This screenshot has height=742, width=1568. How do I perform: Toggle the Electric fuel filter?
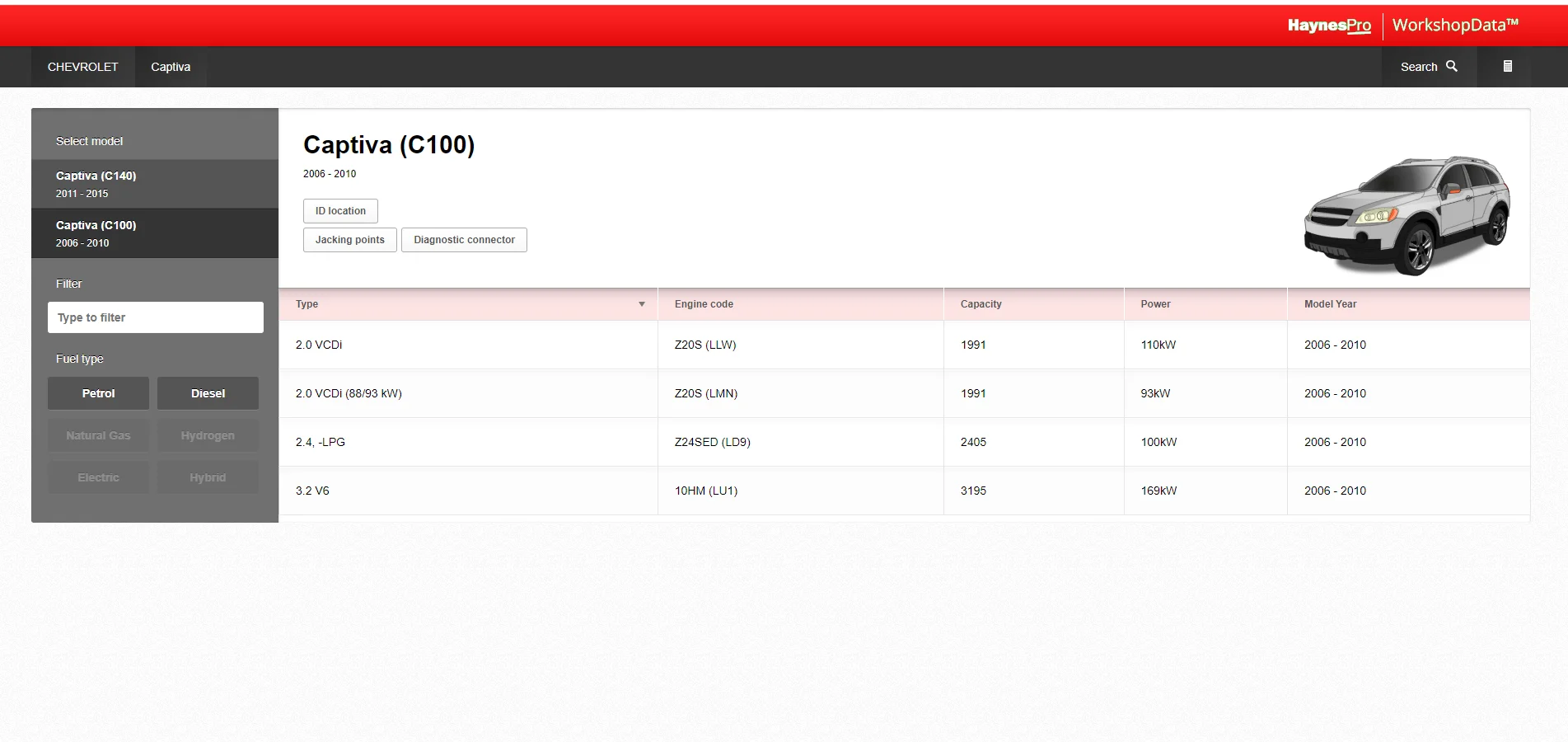pos(99,477)
